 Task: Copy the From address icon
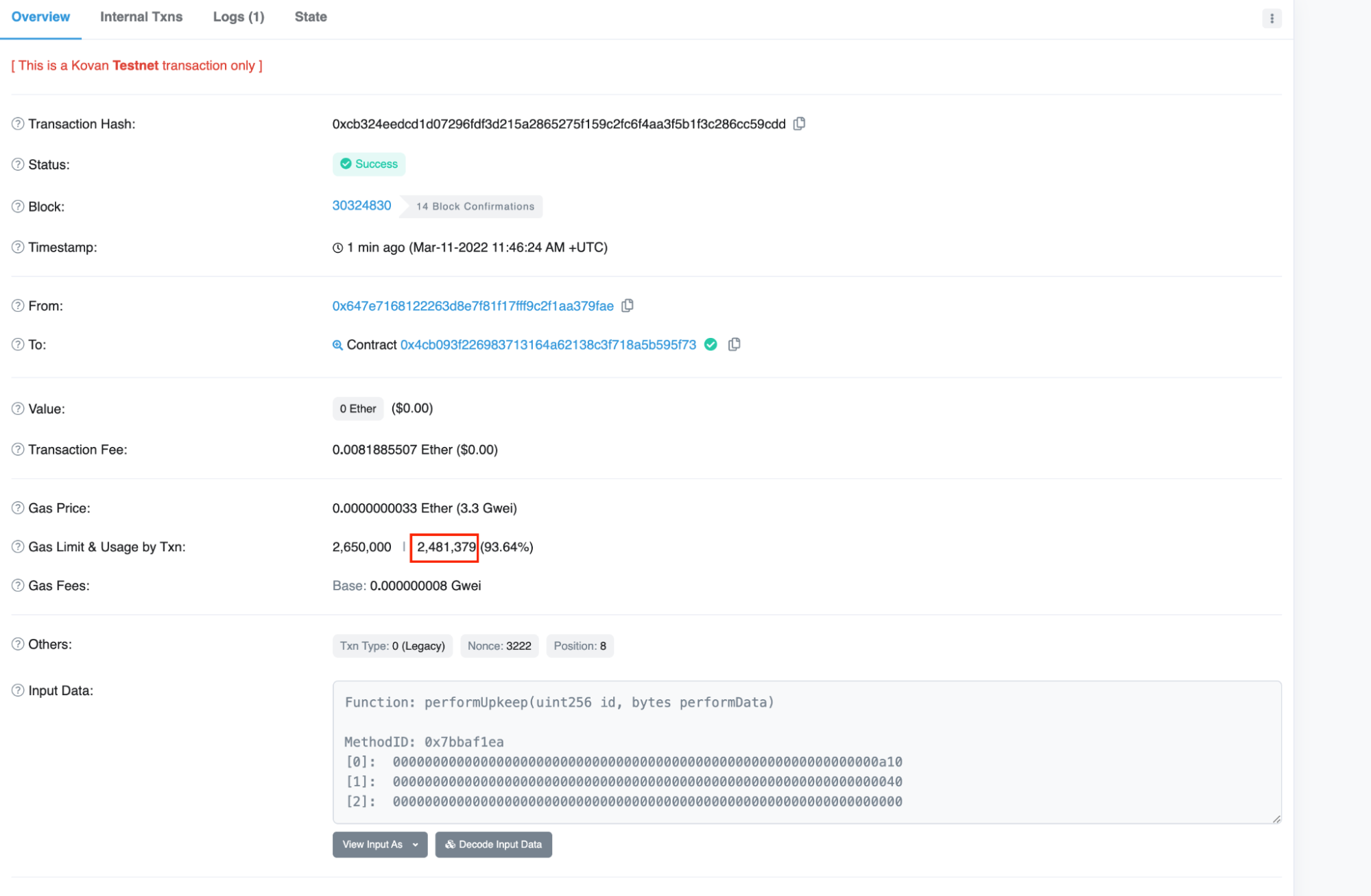tap(627, 306)
